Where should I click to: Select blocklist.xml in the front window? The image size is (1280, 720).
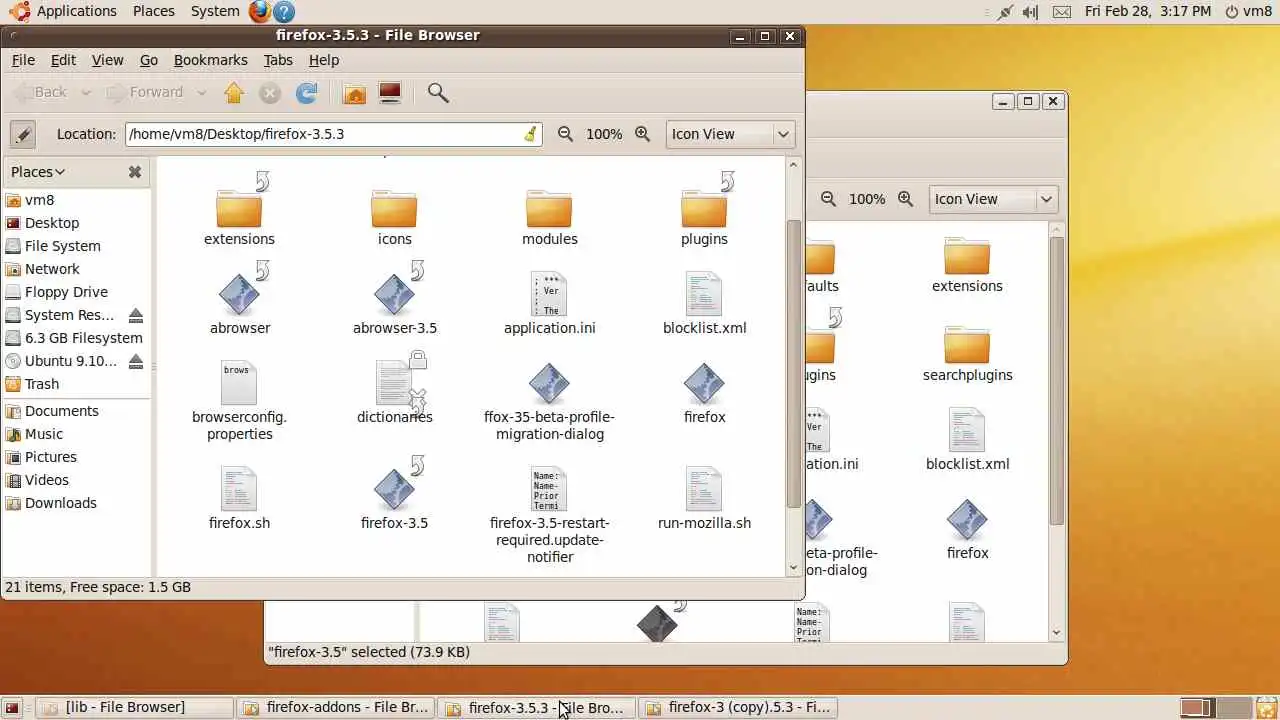(x=704, y=294)
